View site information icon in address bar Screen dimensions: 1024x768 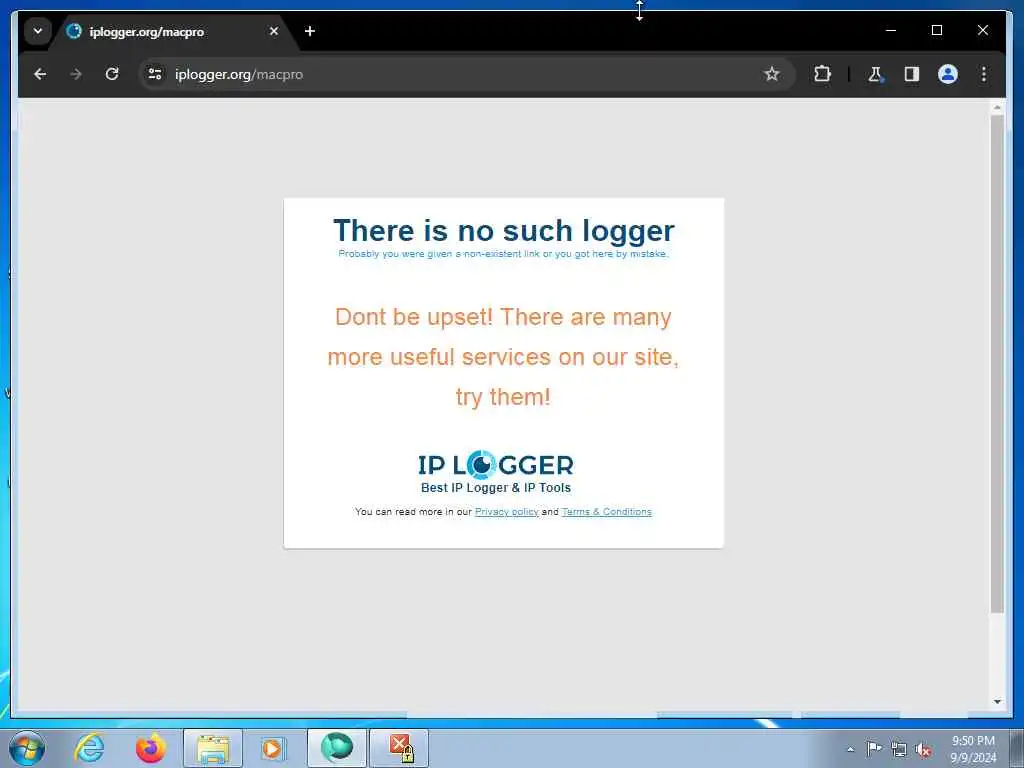[155, 74]
